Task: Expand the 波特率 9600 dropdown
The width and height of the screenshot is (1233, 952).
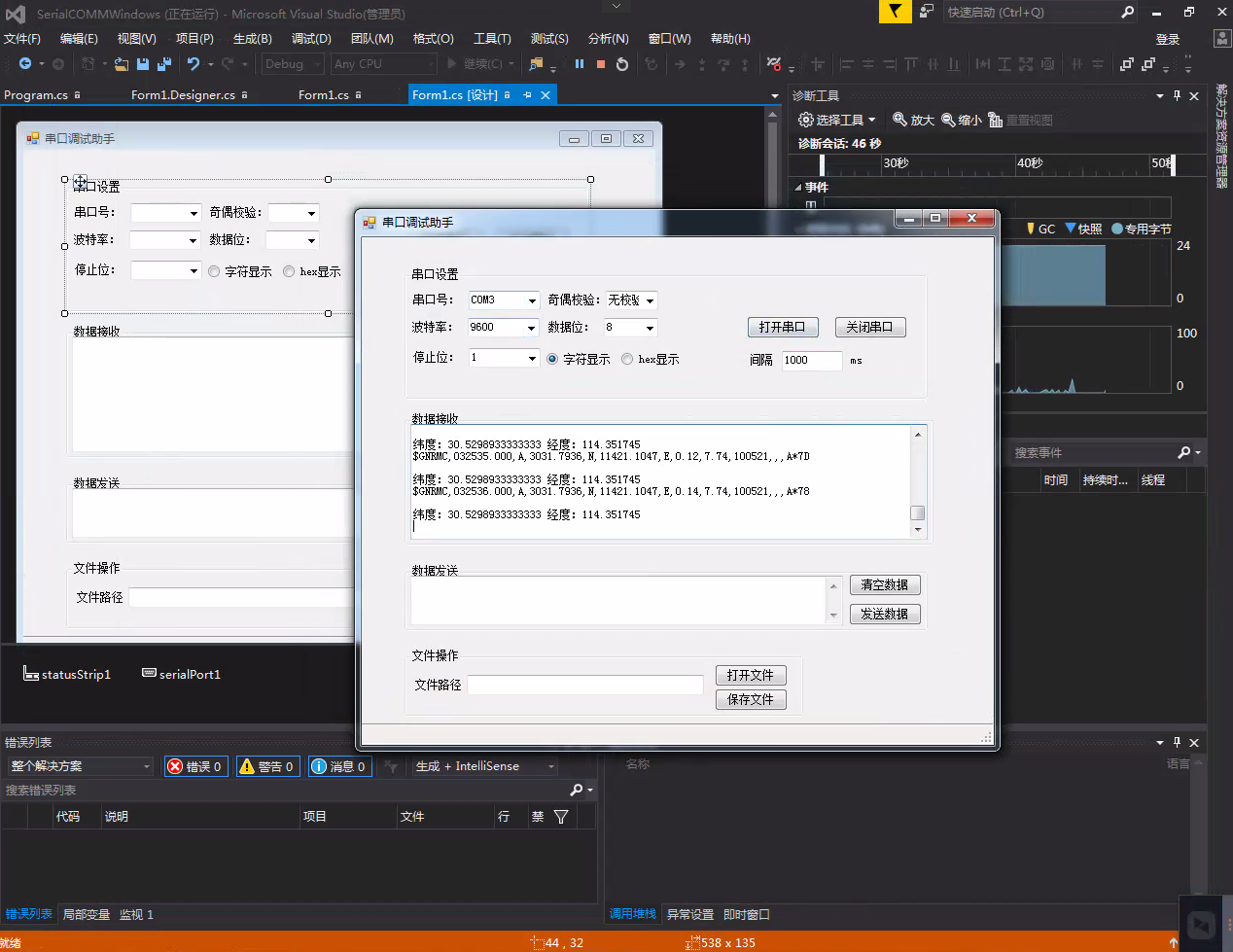Action: 532,328
